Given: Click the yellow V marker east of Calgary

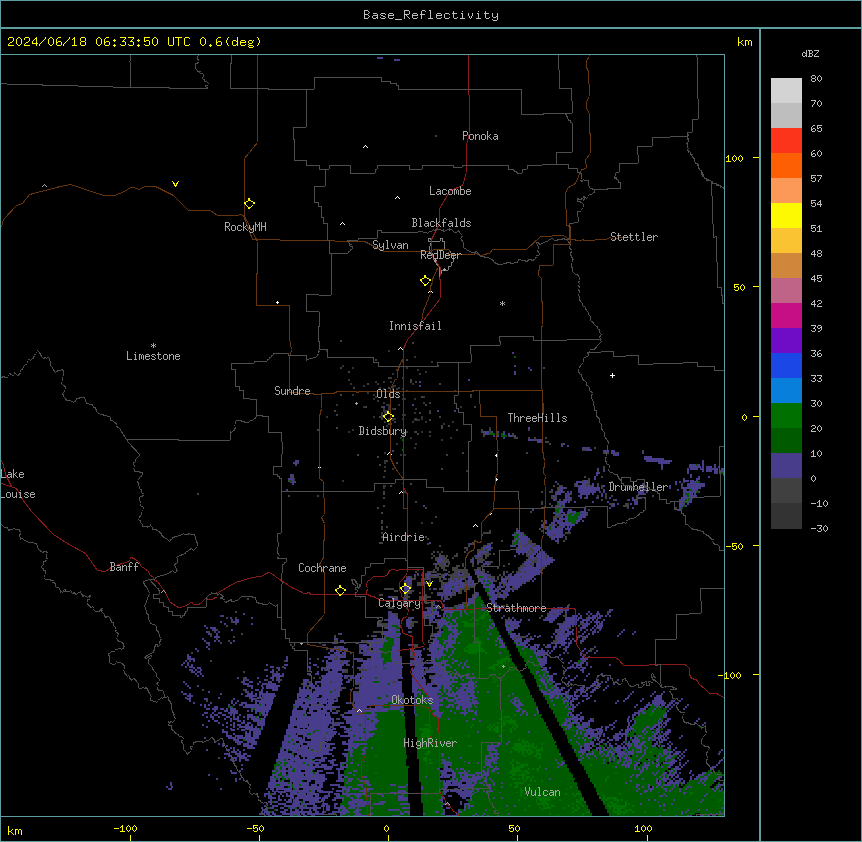Looking at the screenshot, I should click(x=429, y=584).
